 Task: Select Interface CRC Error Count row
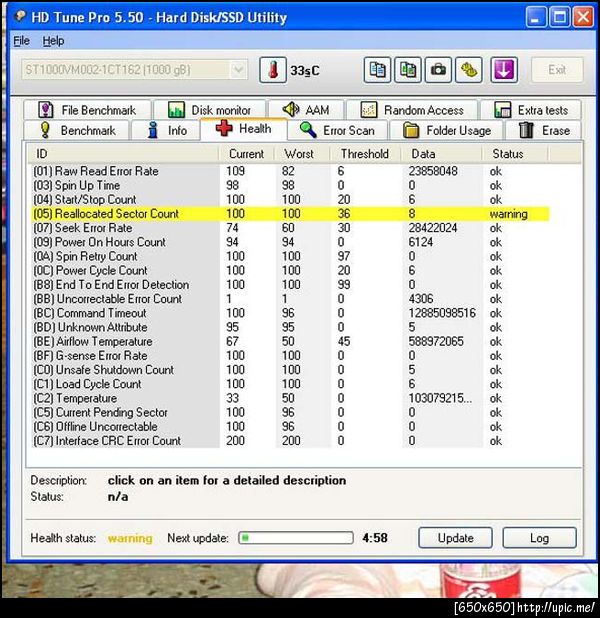point(290,441)
